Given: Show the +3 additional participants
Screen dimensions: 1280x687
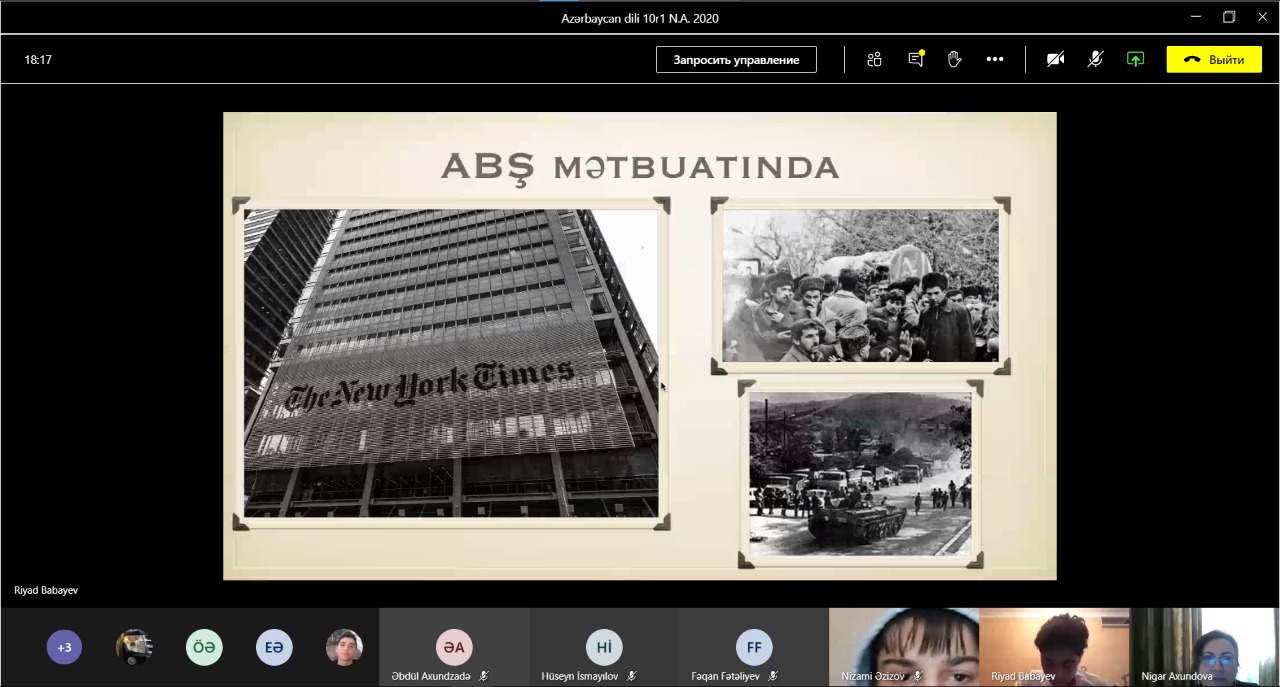Looking at the screenshot, I should coord(64,648).
